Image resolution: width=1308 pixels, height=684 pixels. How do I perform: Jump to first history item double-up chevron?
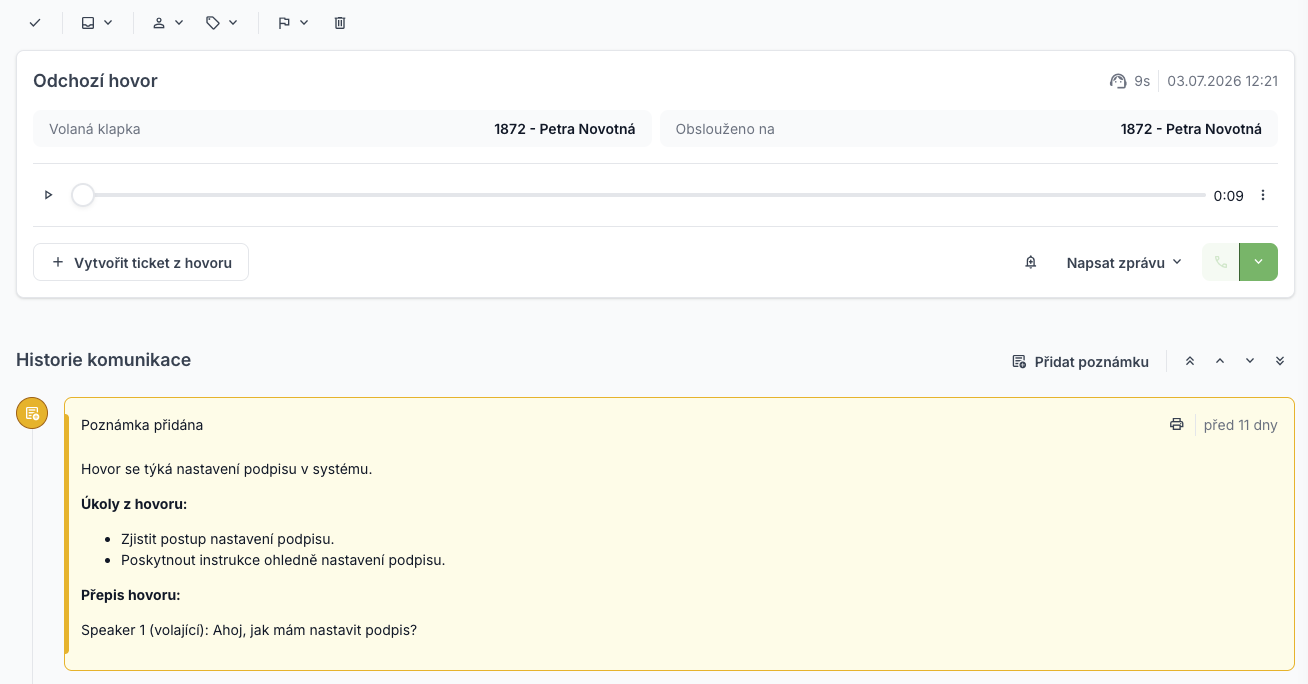[1190, 361]
